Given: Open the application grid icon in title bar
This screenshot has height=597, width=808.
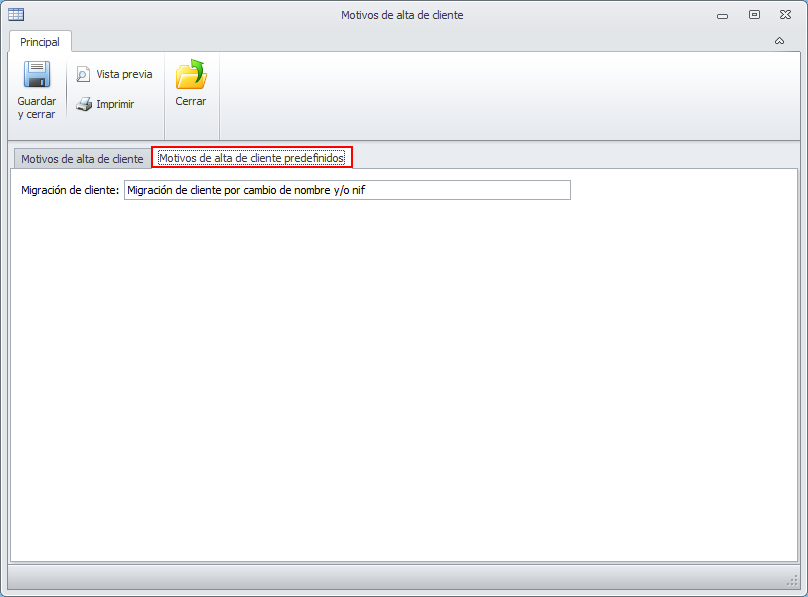Looking at the screenshot, I should 16,14.
